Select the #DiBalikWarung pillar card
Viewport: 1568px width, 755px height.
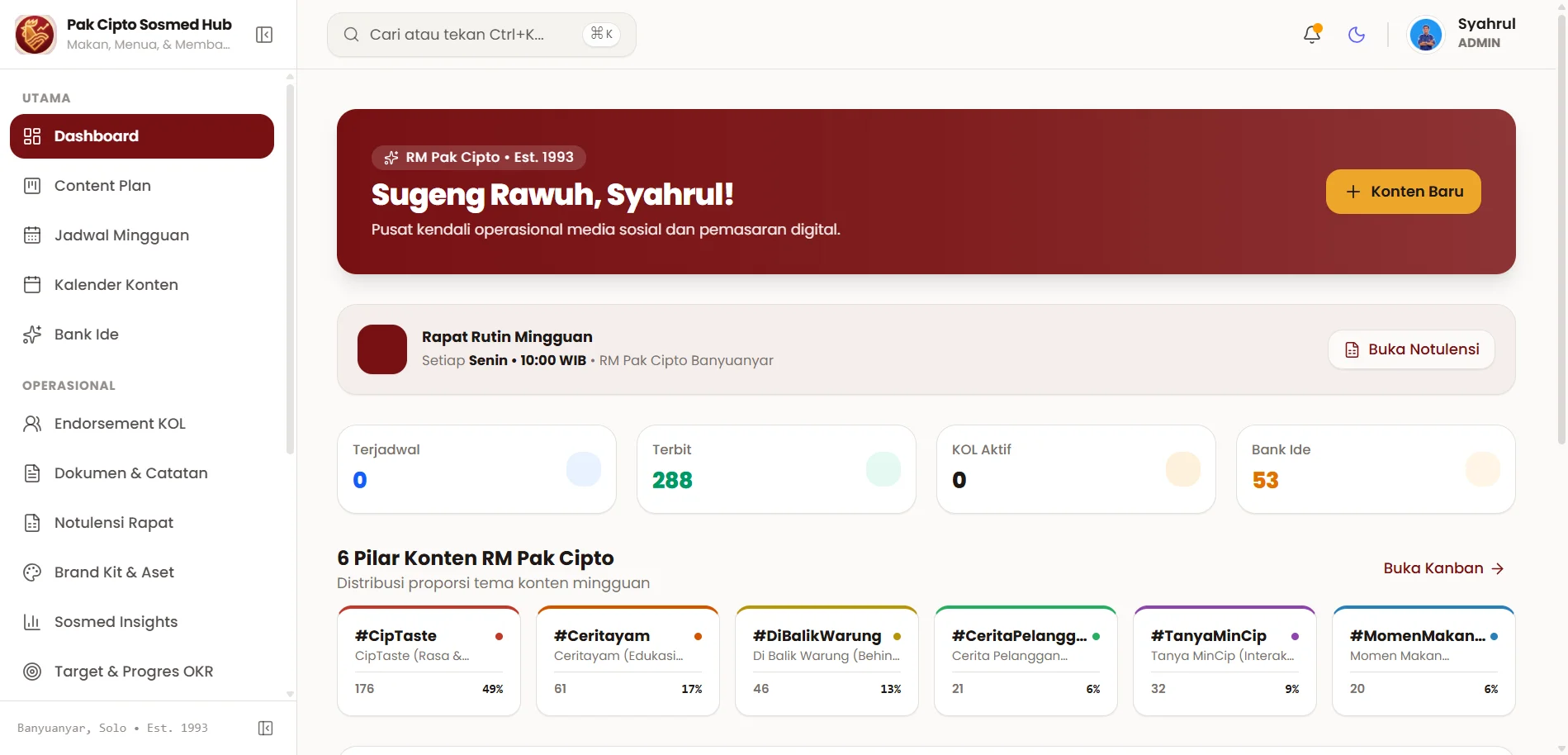click(x=827, y=661)
